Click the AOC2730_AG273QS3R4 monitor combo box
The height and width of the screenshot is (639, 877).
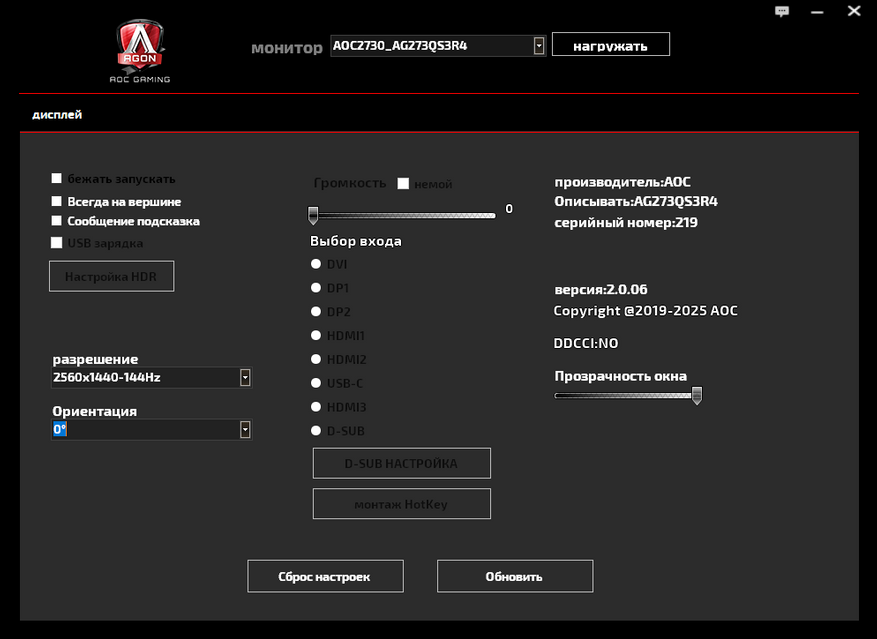[438, 46]
